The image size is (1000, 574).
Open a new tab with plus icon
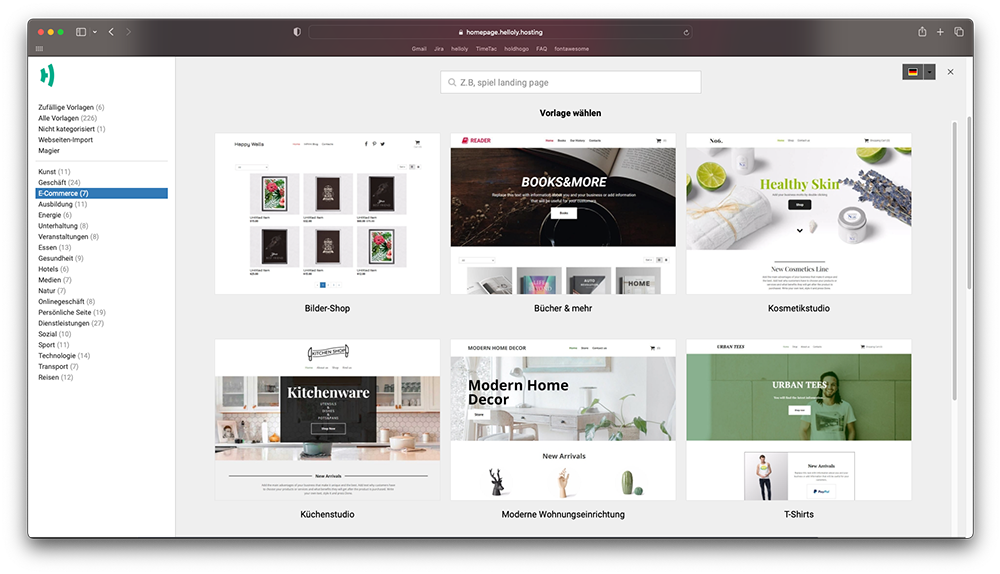[940, 31]
